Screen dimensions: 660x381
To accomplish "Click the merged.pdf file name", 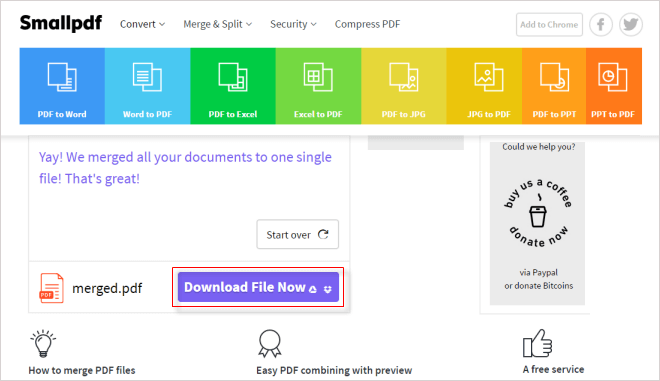I will tap(107, 288).
